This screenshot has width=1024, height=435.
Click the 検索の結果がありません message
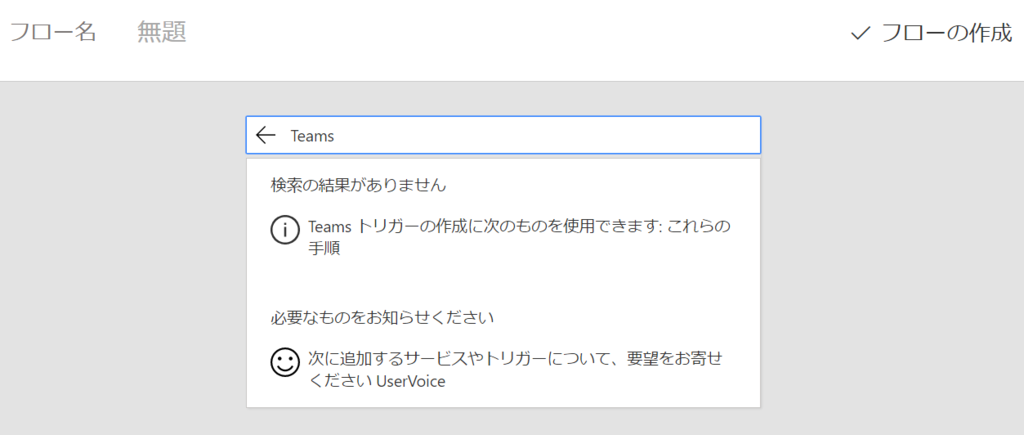pyautogui.click(x=359, y=185)
